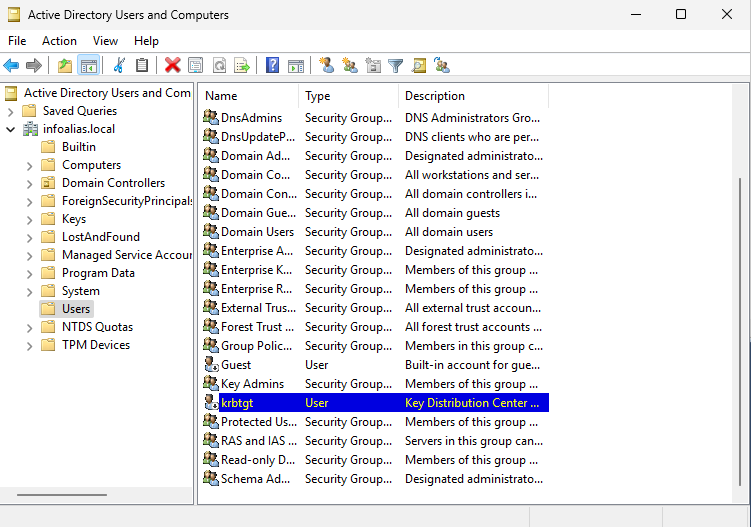Select Domain Controllers in the tree

[113, 183]
